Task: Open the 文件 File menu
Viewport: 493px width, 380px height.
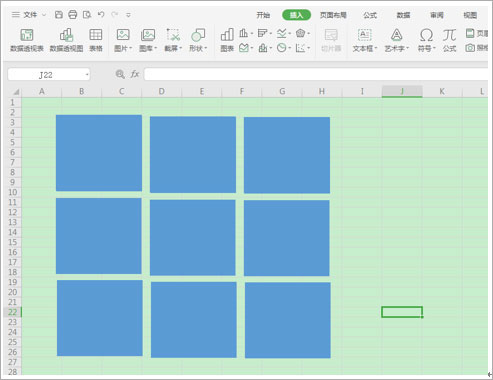Action: click(29, 15)
